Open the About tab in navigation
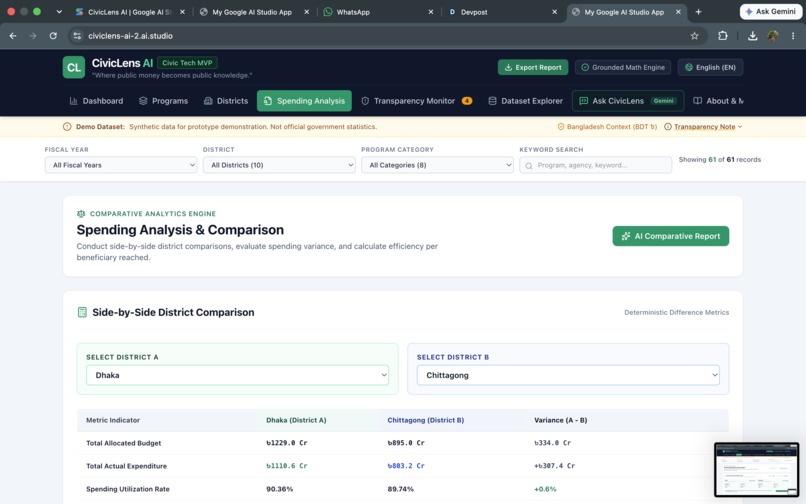Image resolution: width=806 pixels, height=504 pixels. (x=718, y=101)
